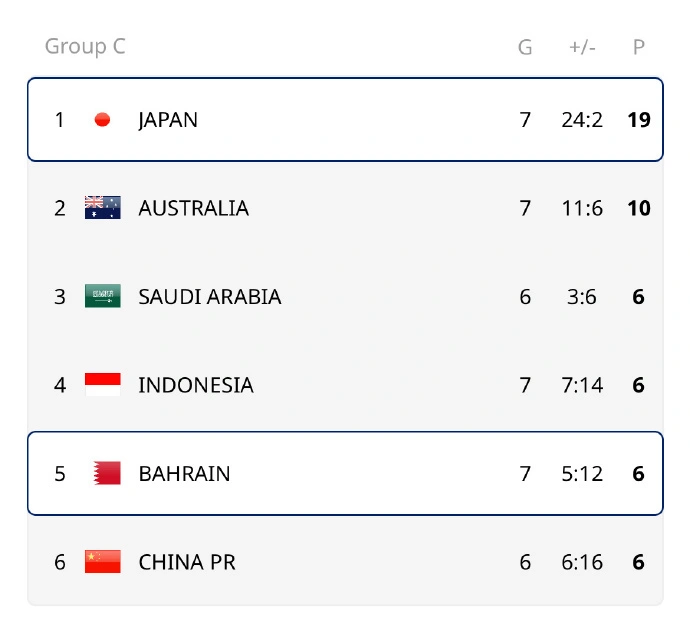Viewport: 690px width, 630px height.
Task: Click the Saudi Arabia flag icon
Action: (x=103, y=296)
